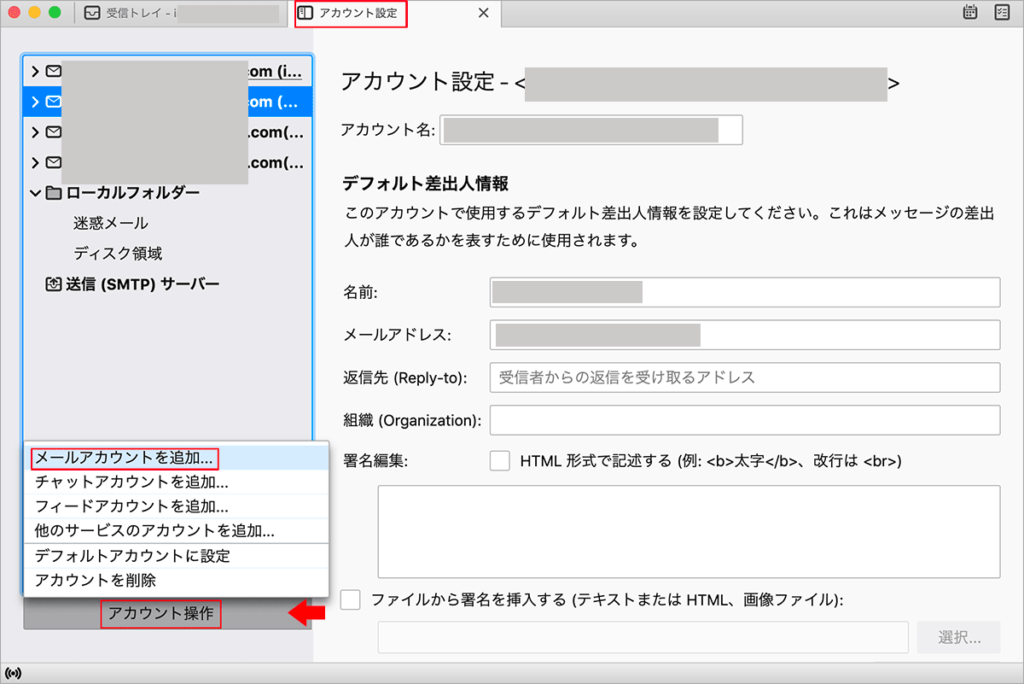Click the connection status icon in status bar
This screenshot has height=684, width=1024.
coord(13,672)
